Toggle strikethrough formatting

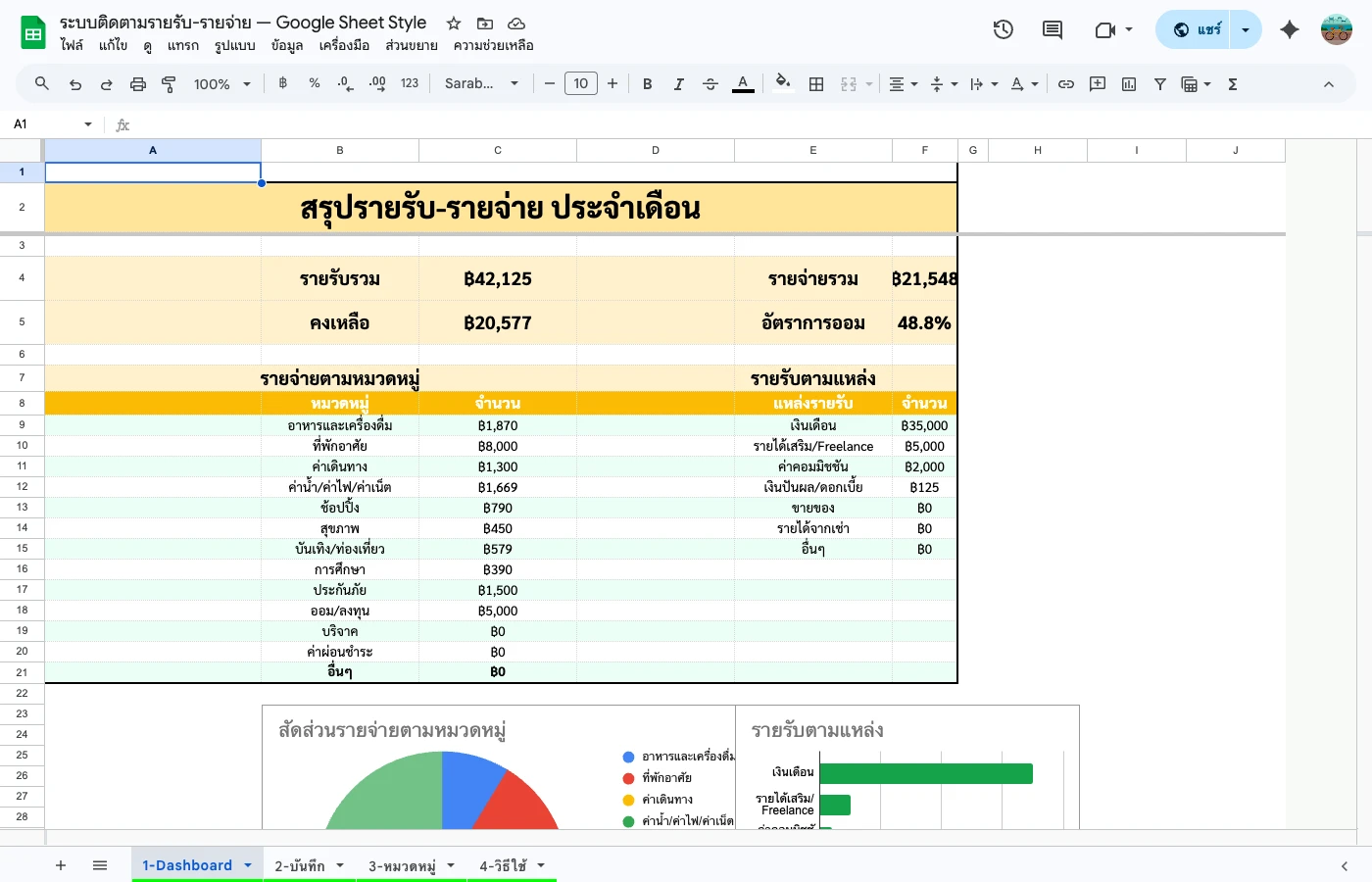pos(710,84)
